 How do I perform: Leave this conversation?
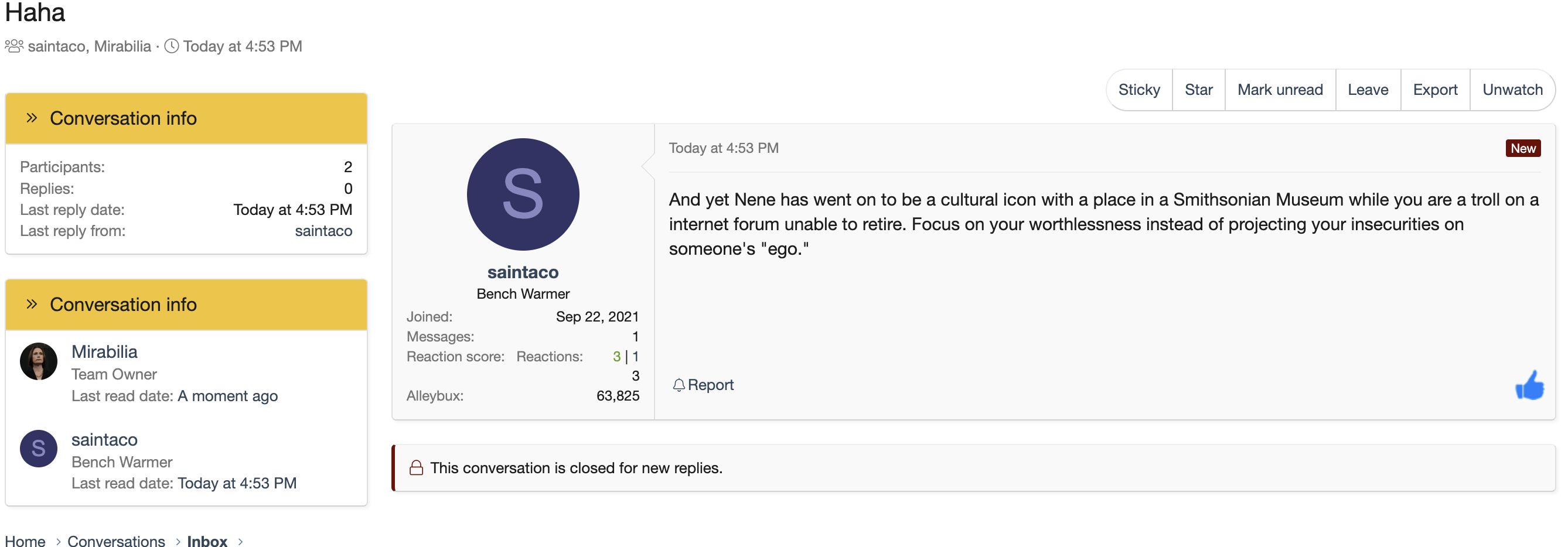pos(1368,90)
